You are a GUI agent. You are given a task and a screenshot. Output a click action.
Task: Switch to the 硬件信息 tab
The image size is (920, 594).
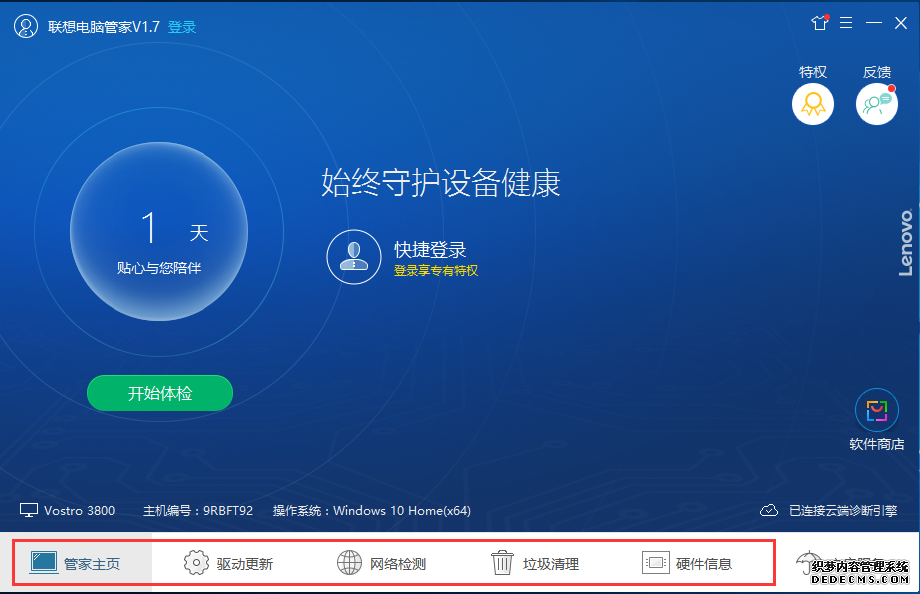[x=687, y=563]
